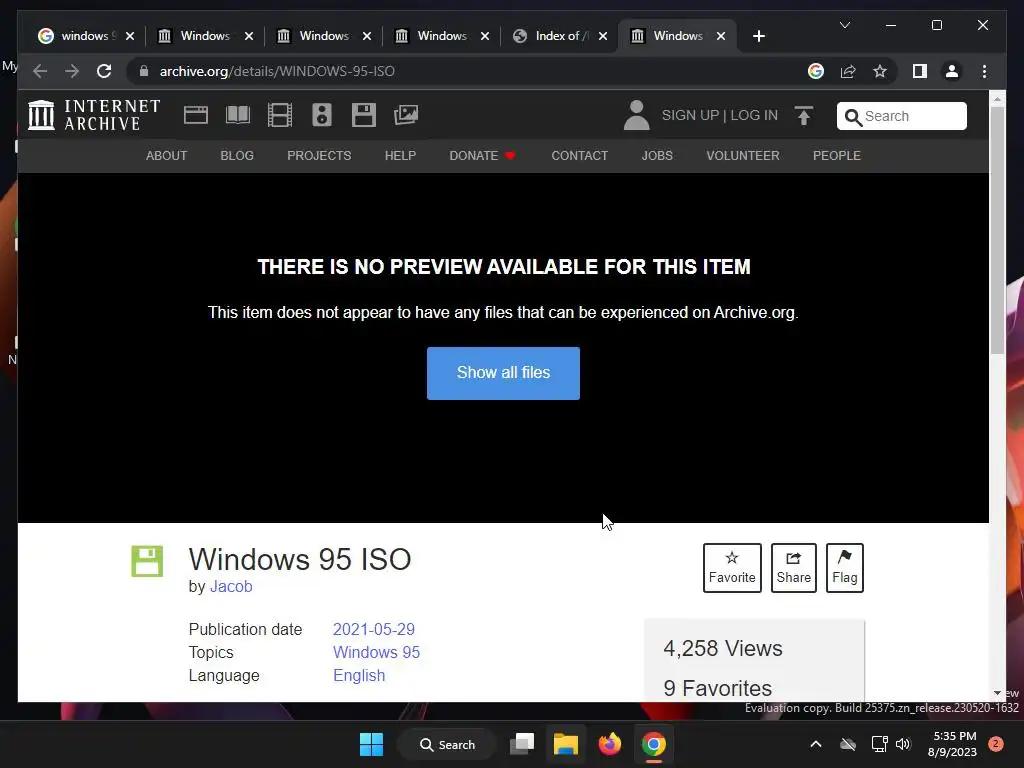Open the DONATE menu item
Screen dimensions: 1024x768
(482, 155)
